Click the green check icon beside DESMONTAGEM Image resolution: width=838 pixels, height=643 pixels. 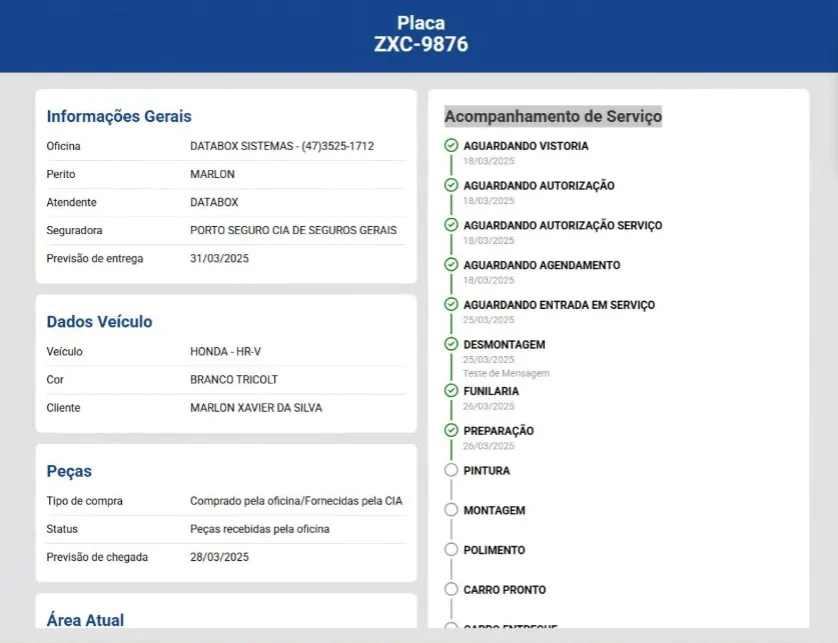pyautogui.click(x=451, y=344)
